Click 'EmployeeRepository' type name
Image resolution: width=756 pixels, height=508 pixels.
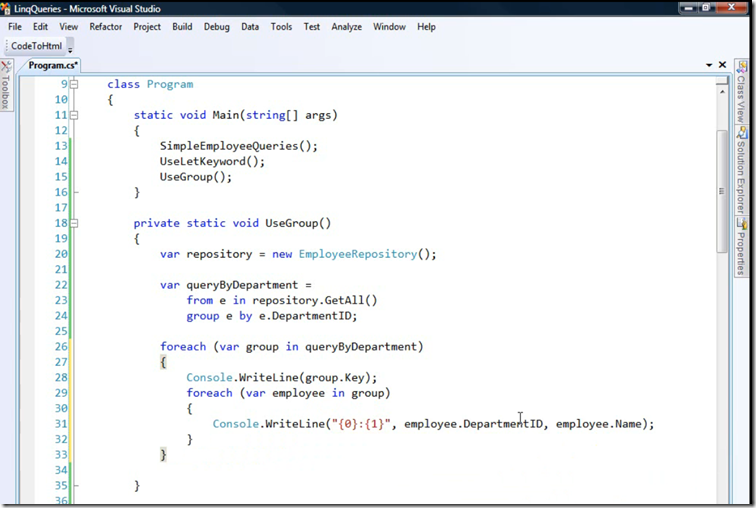pyautogui.click(x=358, y=254)
